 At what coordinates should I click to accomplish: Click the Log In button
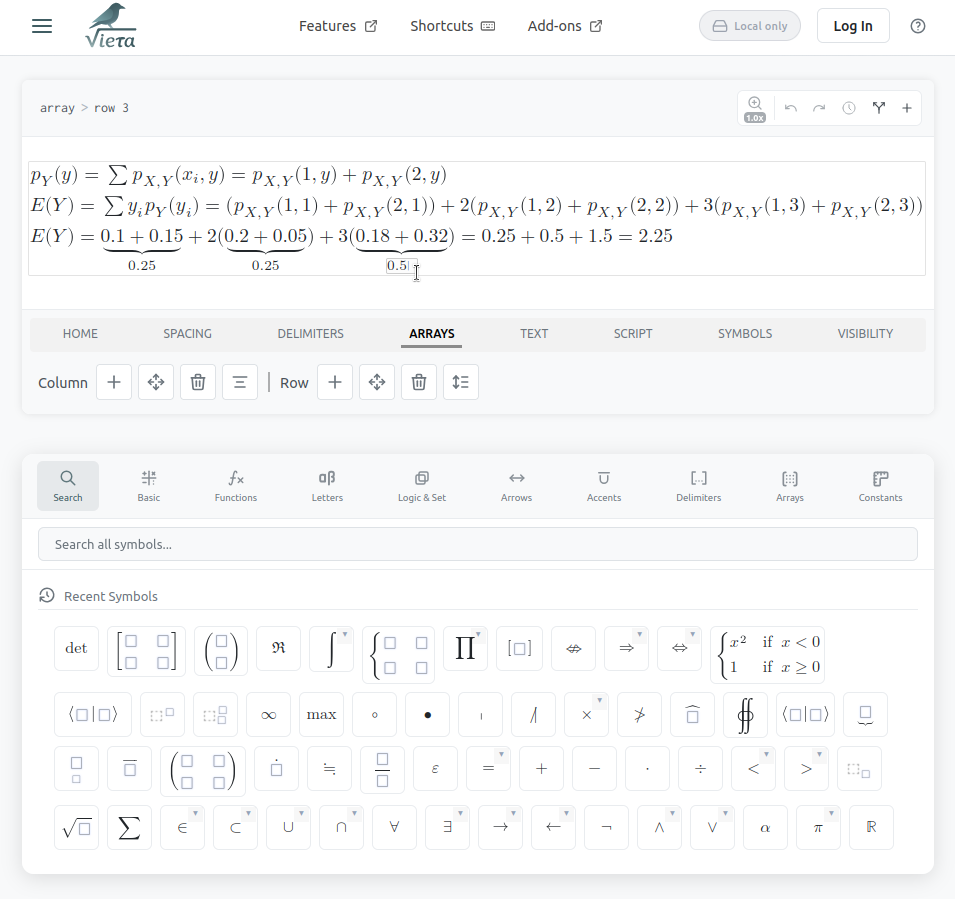pyautogui.click(x=853, y=25)
